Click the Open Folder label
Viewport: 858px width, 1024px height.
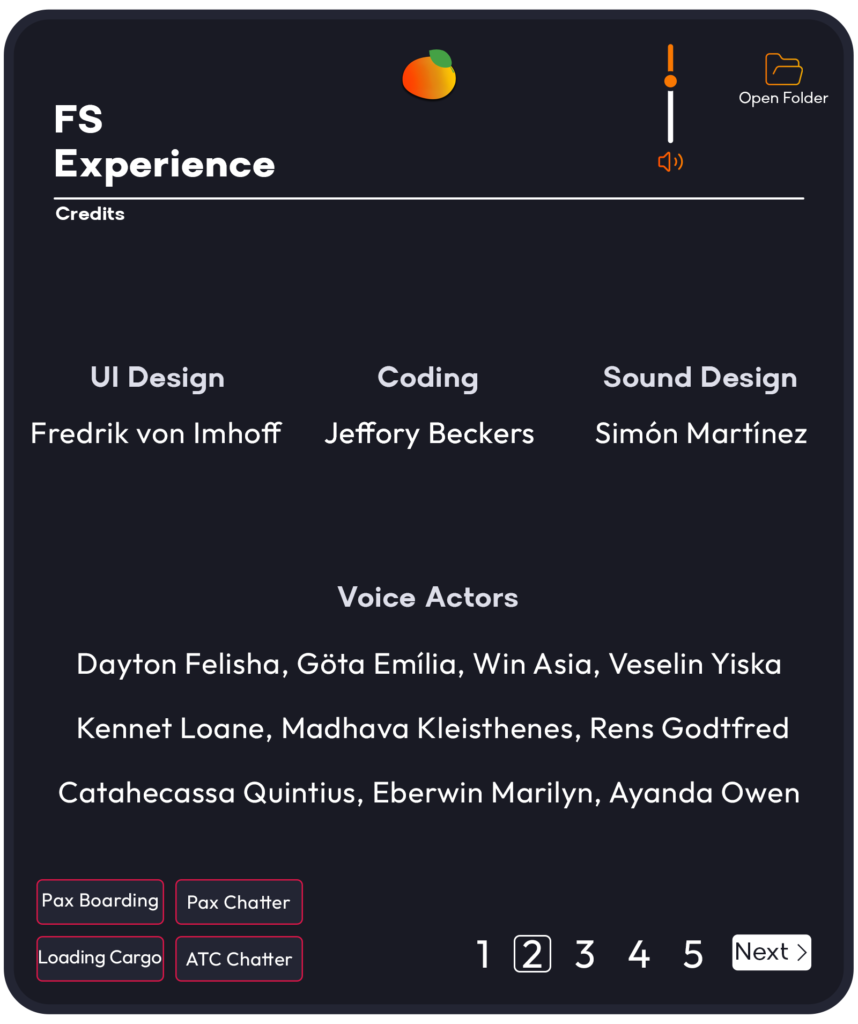tap(783, 98)
